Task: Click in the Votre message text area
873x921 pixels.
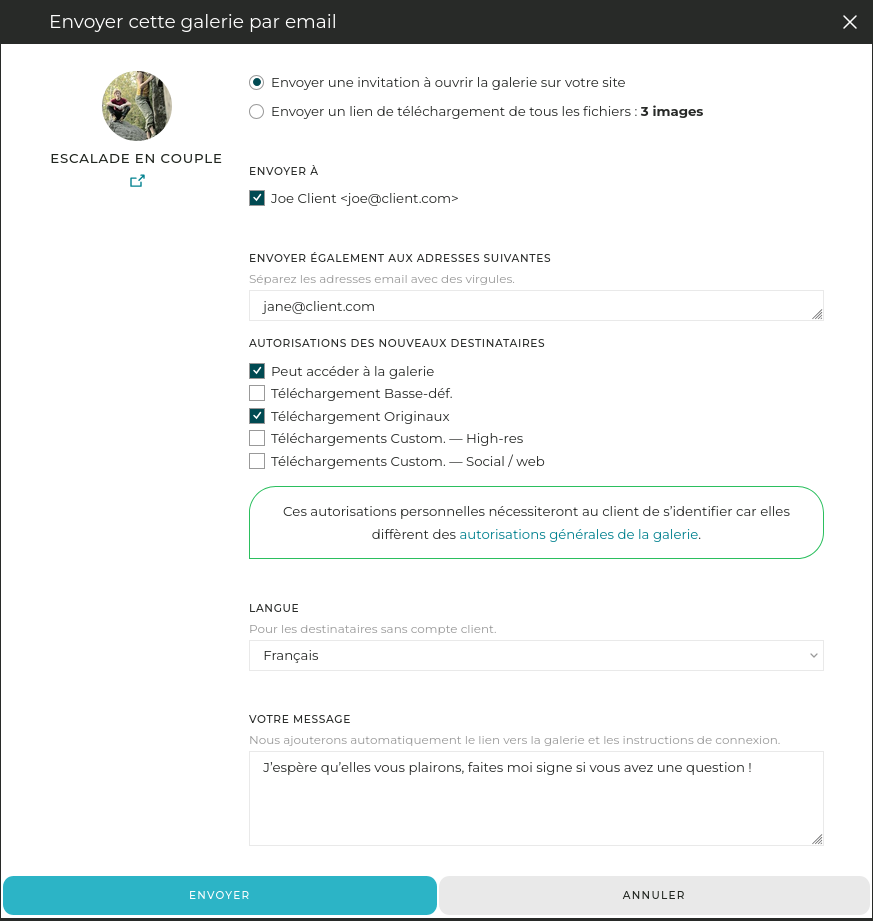Action: [536, 798]
